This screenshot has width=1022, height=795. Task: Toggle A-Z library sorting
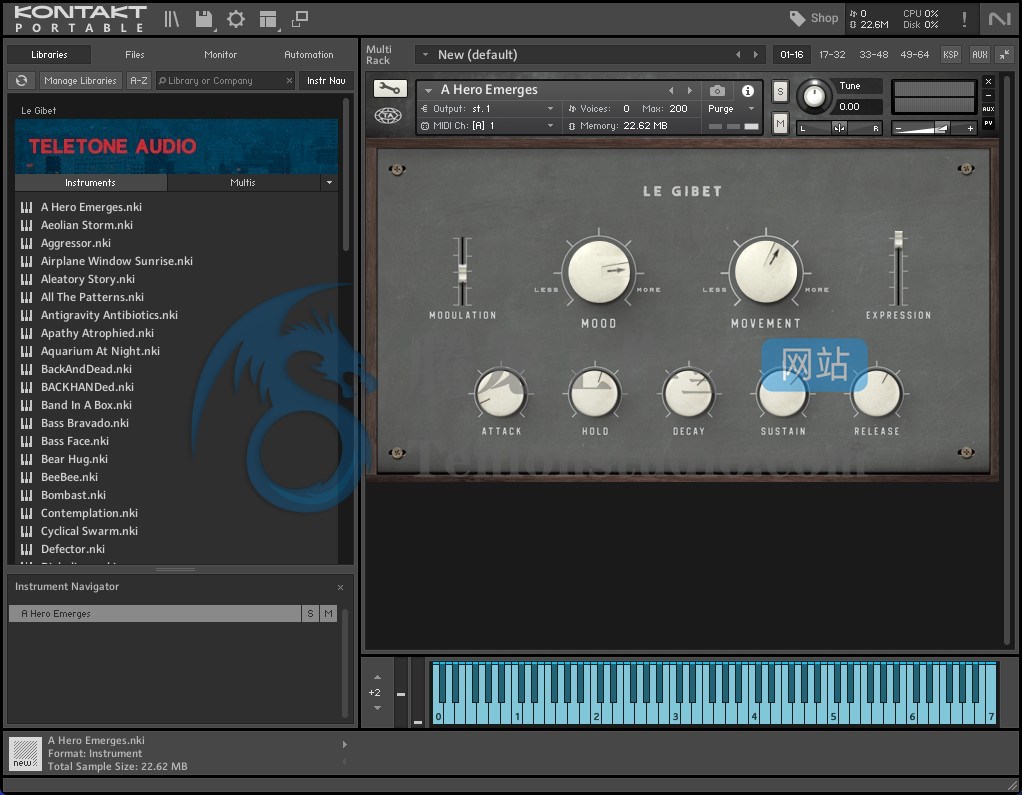pyautogui.click(x=139, y=80)
